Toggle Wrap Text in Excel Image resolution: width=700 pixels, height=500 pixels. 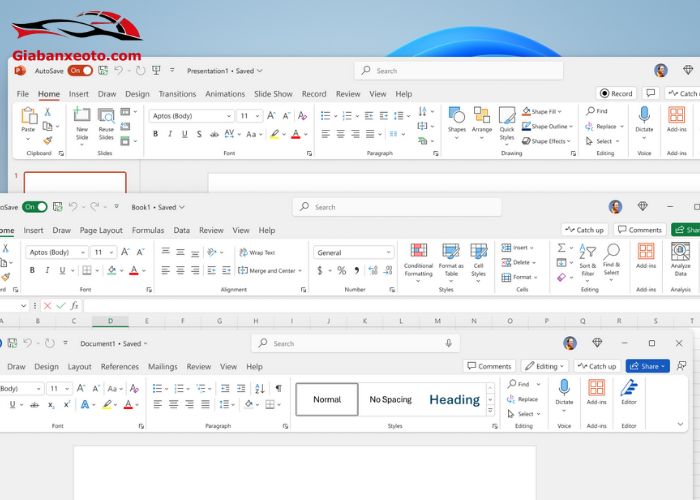(x=257, y=252)
